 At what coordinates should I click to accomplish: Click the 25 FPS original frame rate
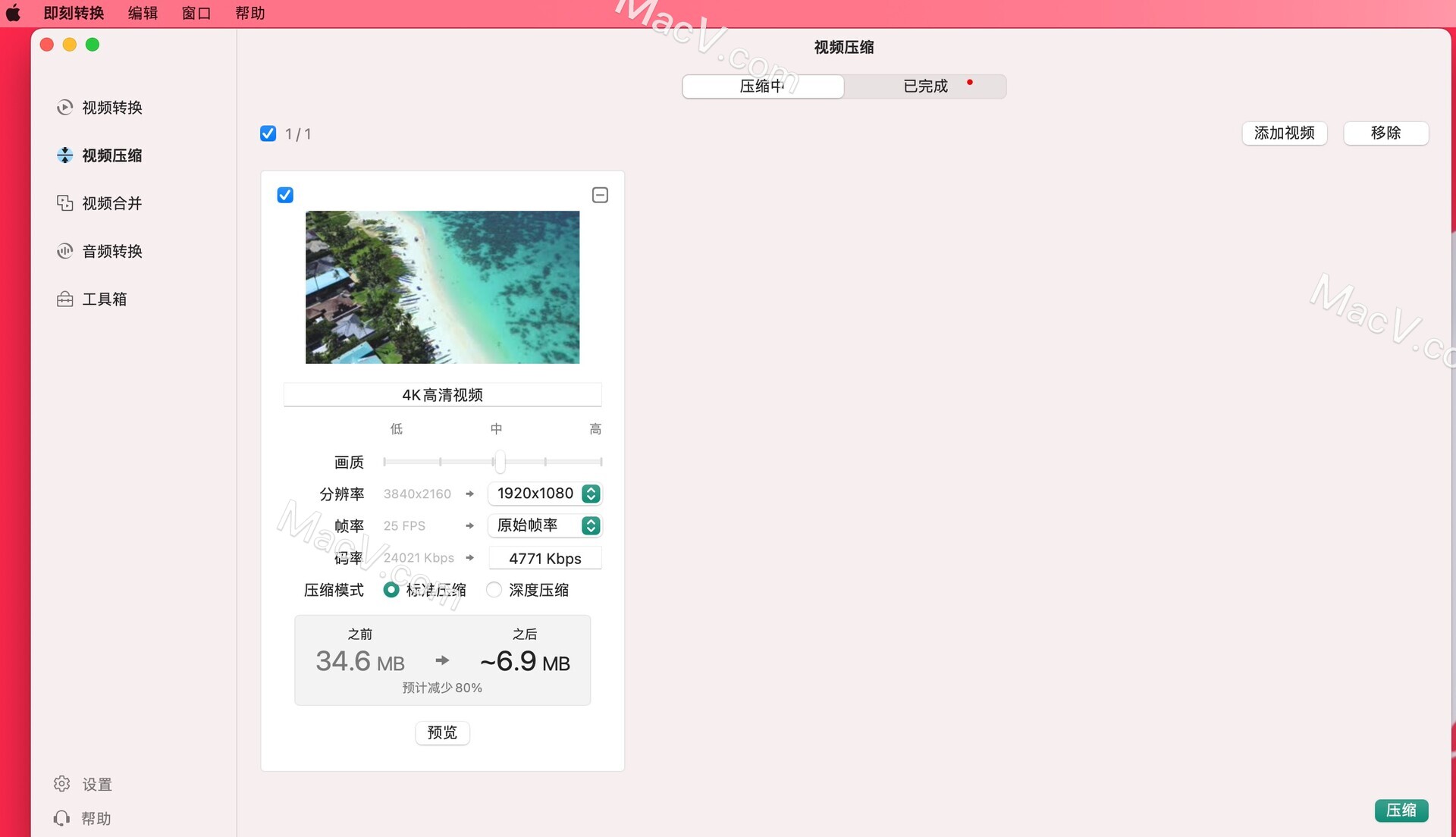click(404, 525)
